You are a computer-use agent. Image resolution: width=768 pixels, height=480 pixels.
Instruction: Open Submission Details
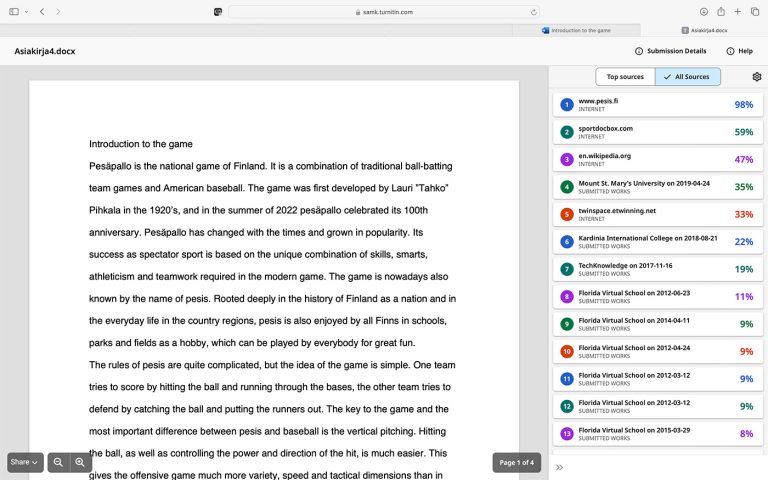(671, 51)
